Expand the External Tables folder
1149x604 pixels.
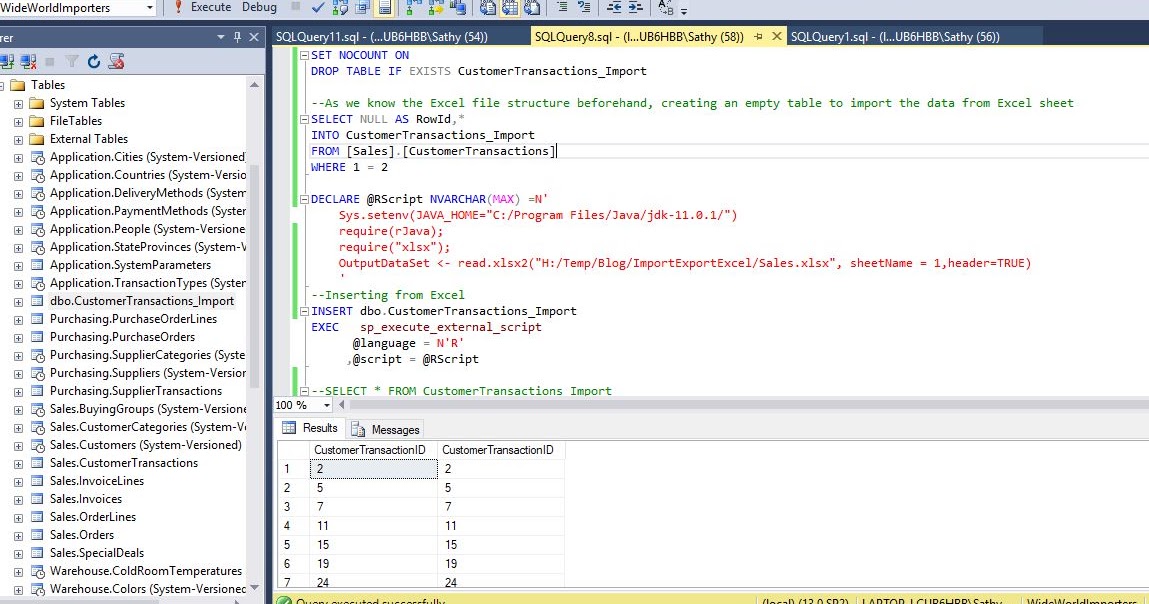[x=18, y=140]
